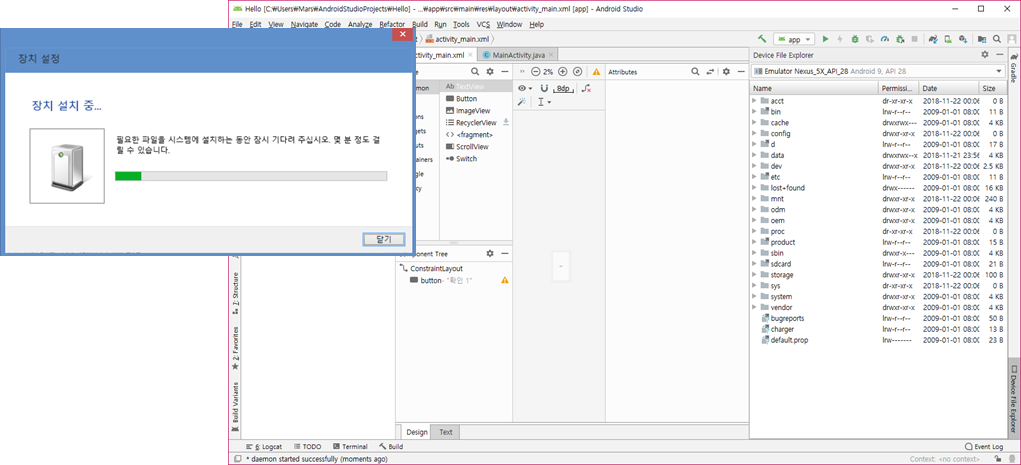1021x465 pixels.
Task: Click the 닫기 button in dialog
Action: click(384, 239)
